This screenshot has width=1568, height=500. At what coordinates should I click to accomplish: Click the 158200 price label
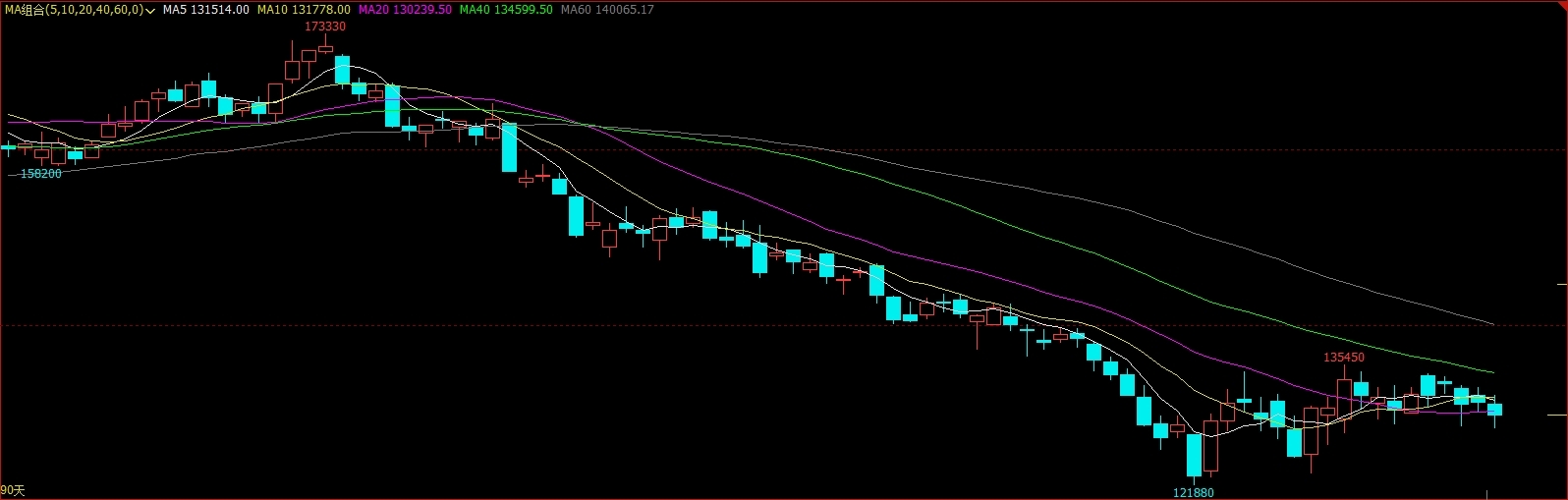click(x=41, y=174)
